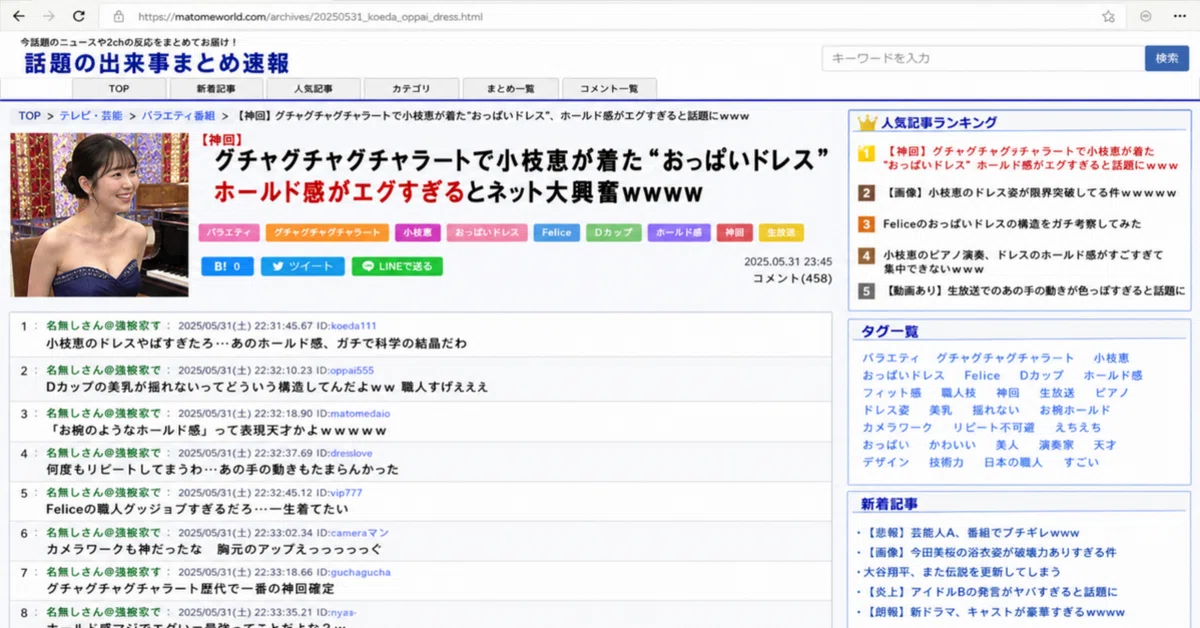The image size is (1200, 628).
Task: Click the crown icon by 人気記事ランキング
Action: [x=867, y=123]
